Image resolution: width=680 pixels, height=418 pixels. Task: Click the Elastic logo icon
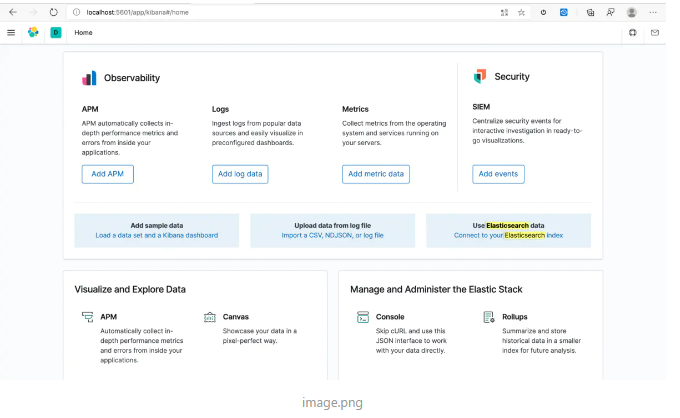33,32
